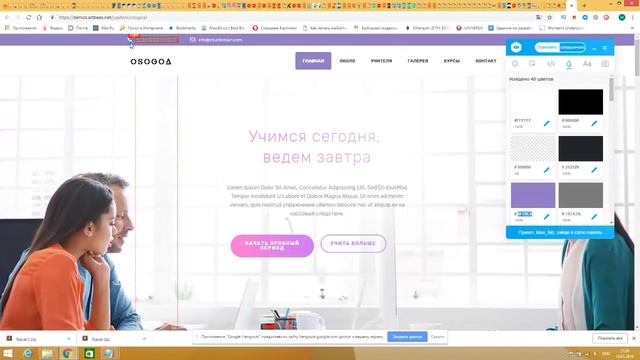Image resolution: width=640 pixels, height=360 pixels.
Task: Edit the transparent checkered color with its pencil
Action: 547,170
